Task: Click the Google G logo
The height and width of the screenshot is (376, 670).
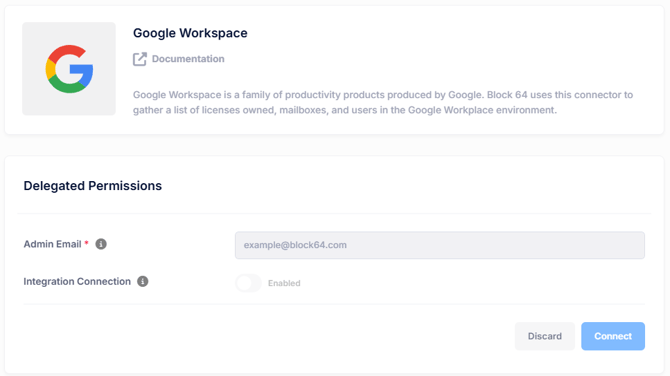Action: point(69,69)
